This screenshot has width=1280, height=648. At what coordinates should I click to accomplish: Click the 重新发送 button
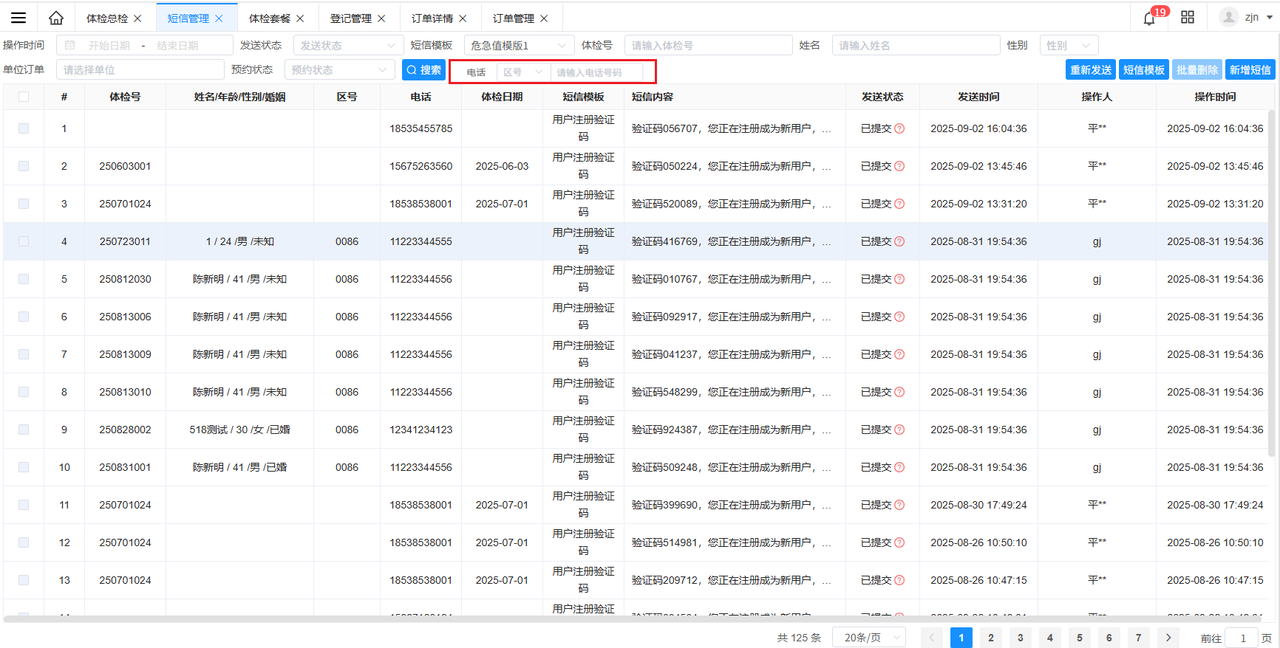coord(1091,70)
